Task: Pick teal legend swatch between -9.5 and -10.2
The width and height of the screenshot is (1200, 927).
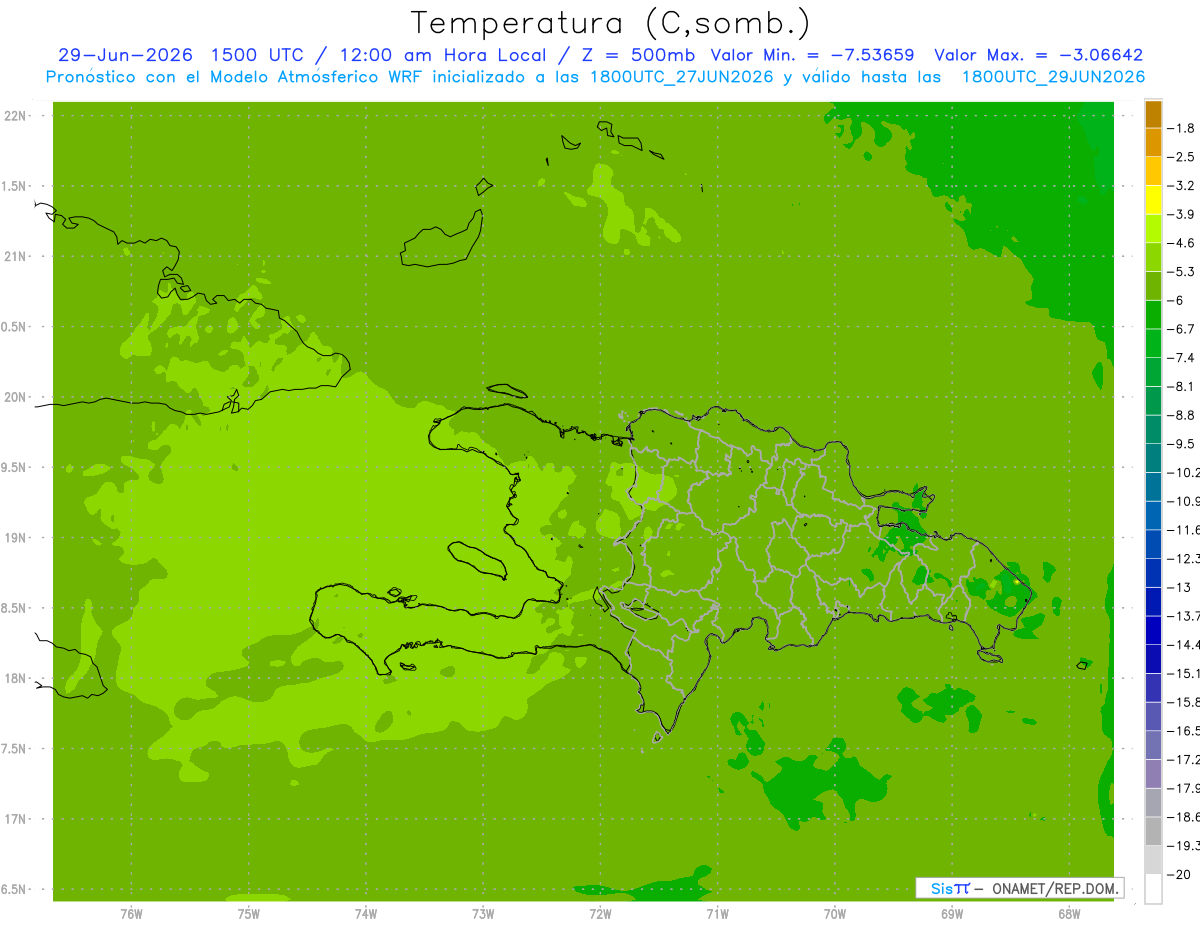Action: [x=1153, y=458]
